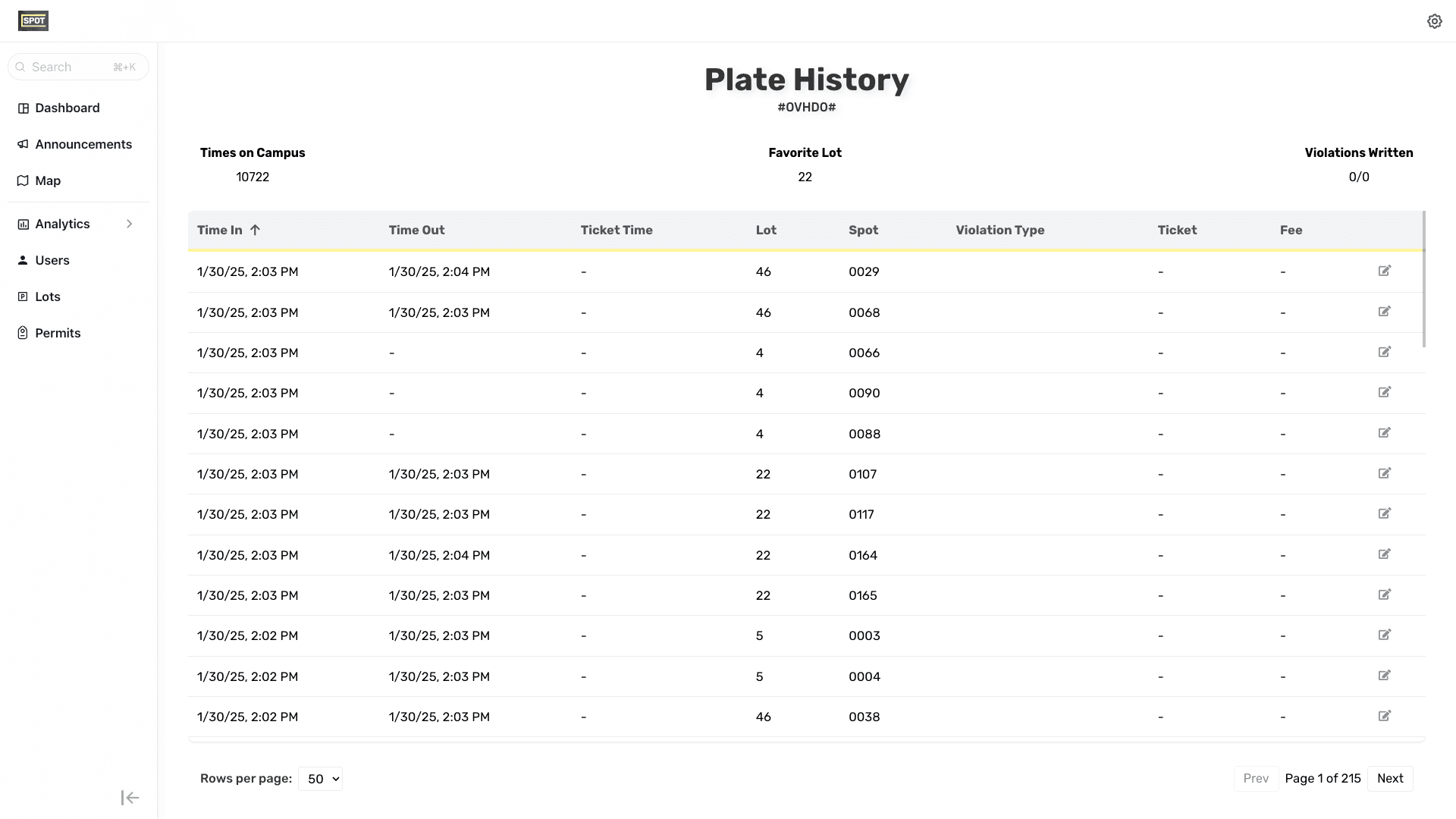Click edit icon for spot 0029 row
1456x819 pixels.
[x=1384, y=271]
